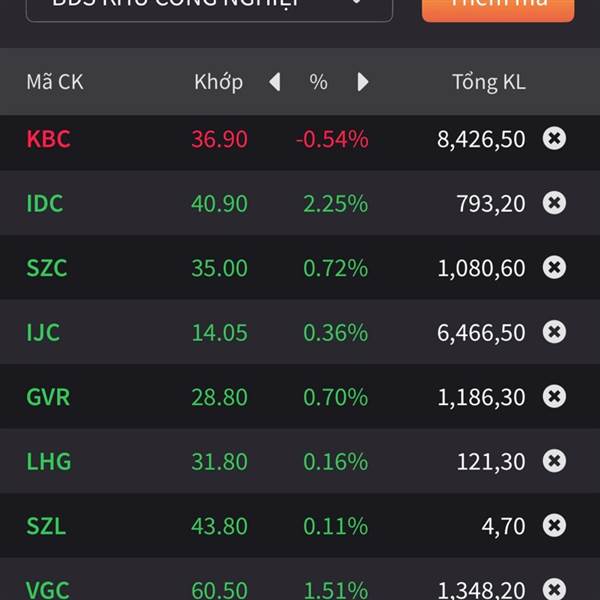Open the KBC stock ticker

(48, 139)
